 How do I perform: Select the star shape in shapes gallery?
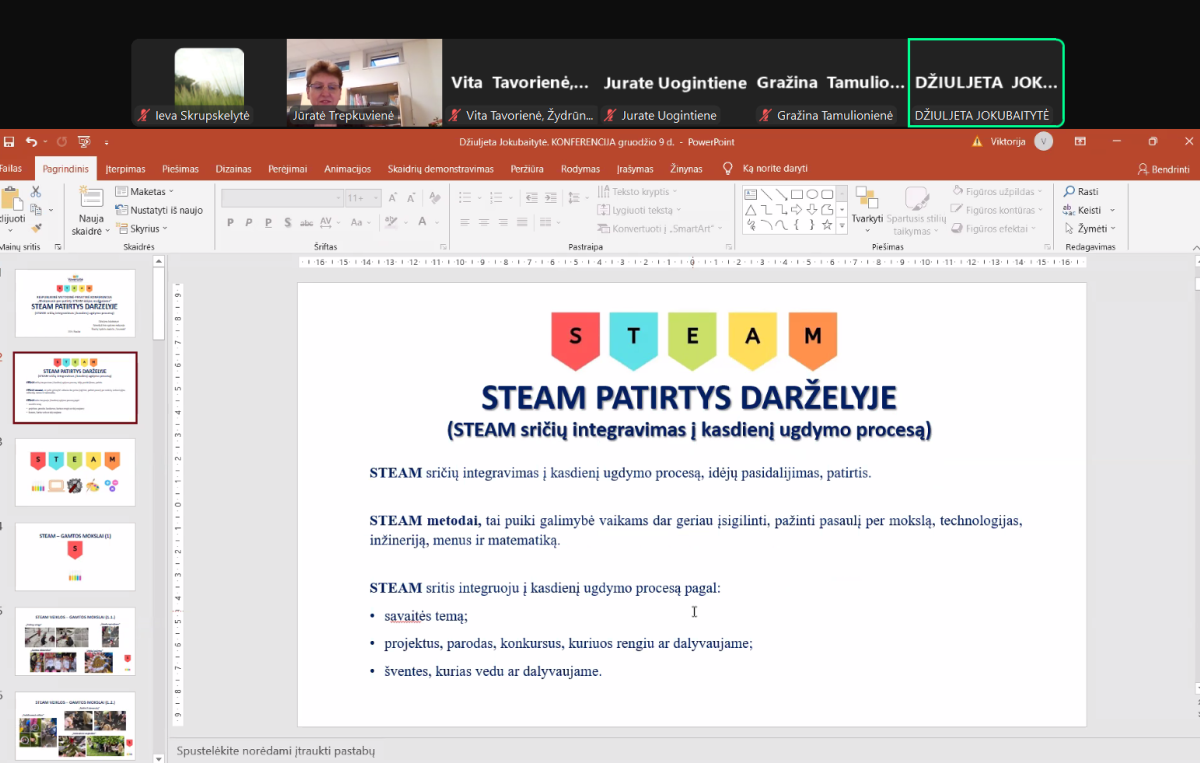point(827,225)
